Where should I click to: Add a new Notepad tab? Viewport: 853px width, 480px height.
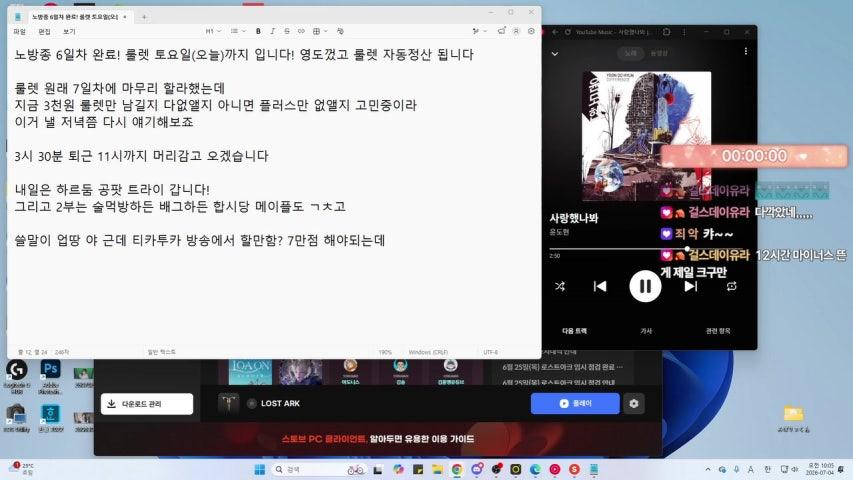click(x=144, y=17)
